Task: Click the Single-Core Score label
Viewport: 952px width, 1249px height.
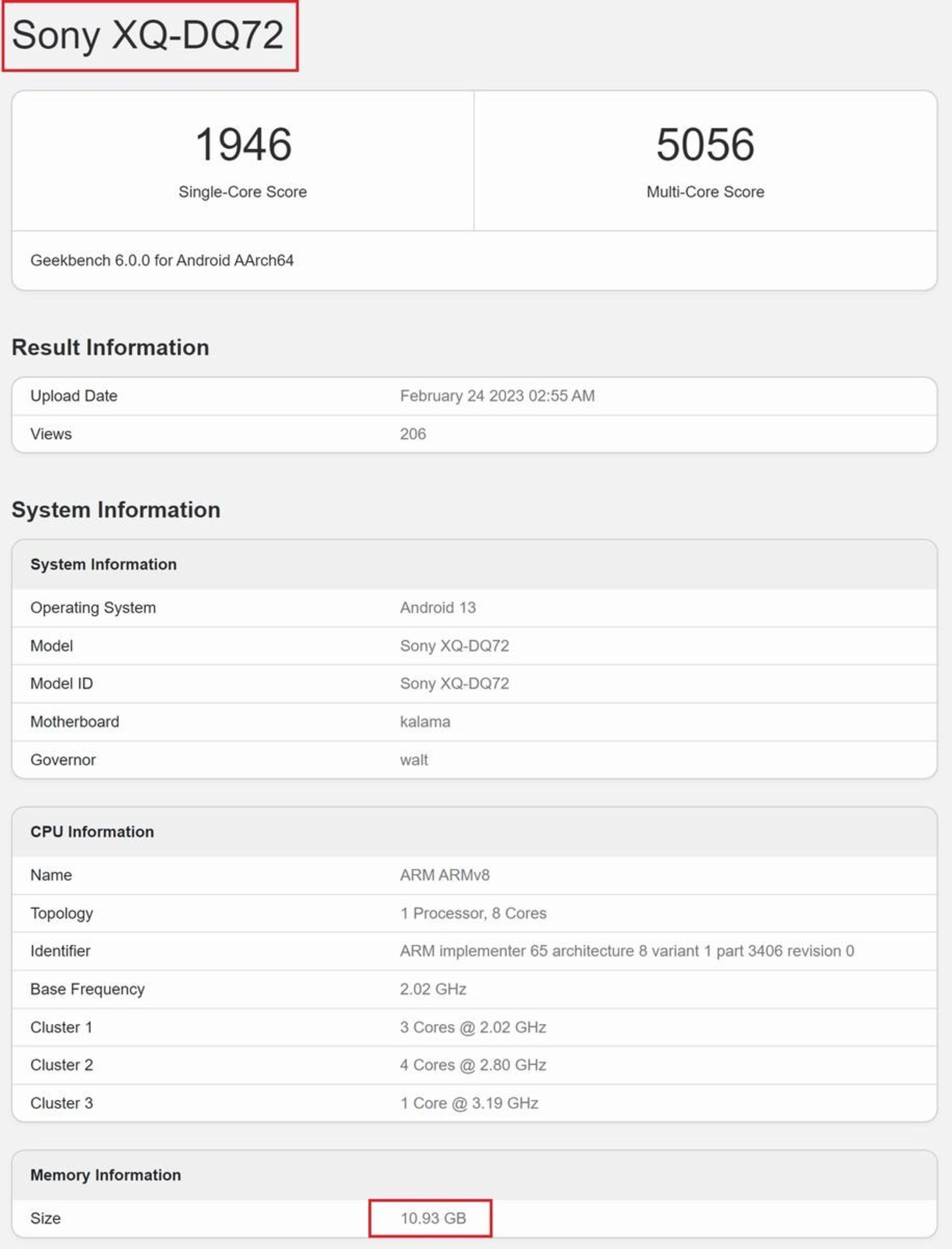Action: point(242,191)
